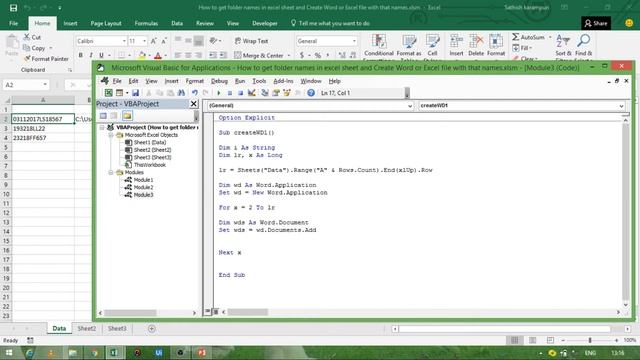Open the Name Box A2 dropdown
Viewport: 640px width, 360px height.
pyautogui.click(x=45, y=85)
